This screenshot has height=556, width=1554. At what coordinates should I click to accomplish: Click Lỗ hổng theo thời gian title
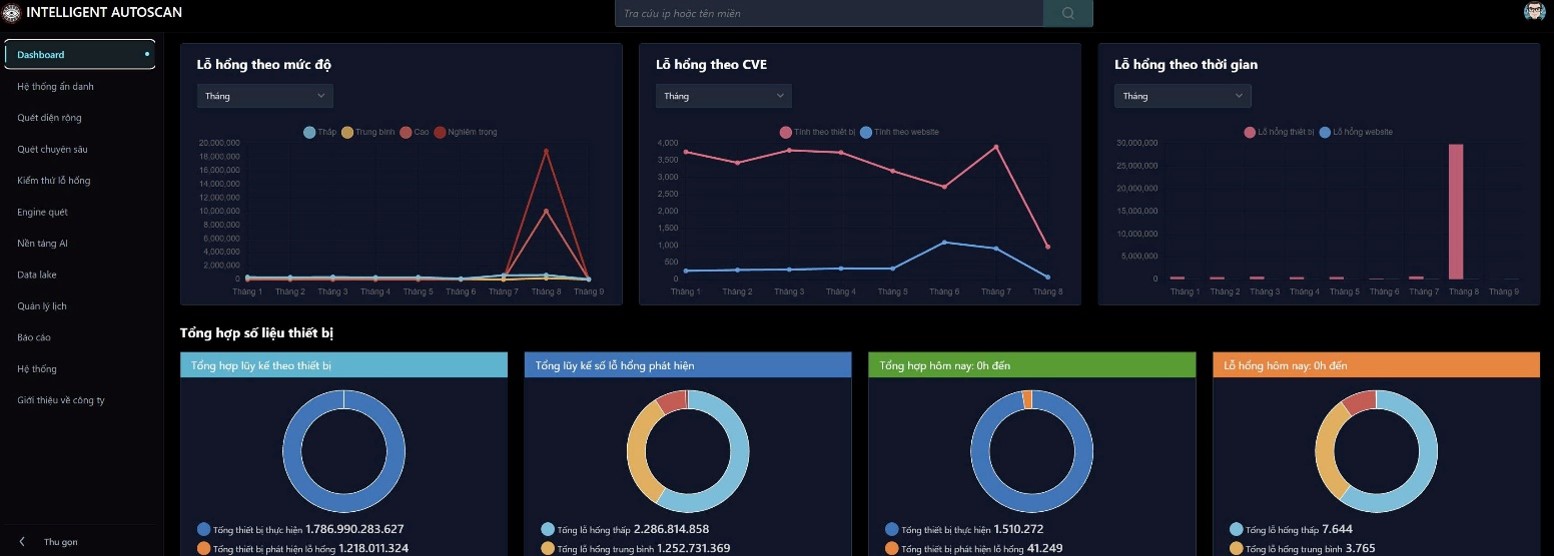tap(1186, 64)
